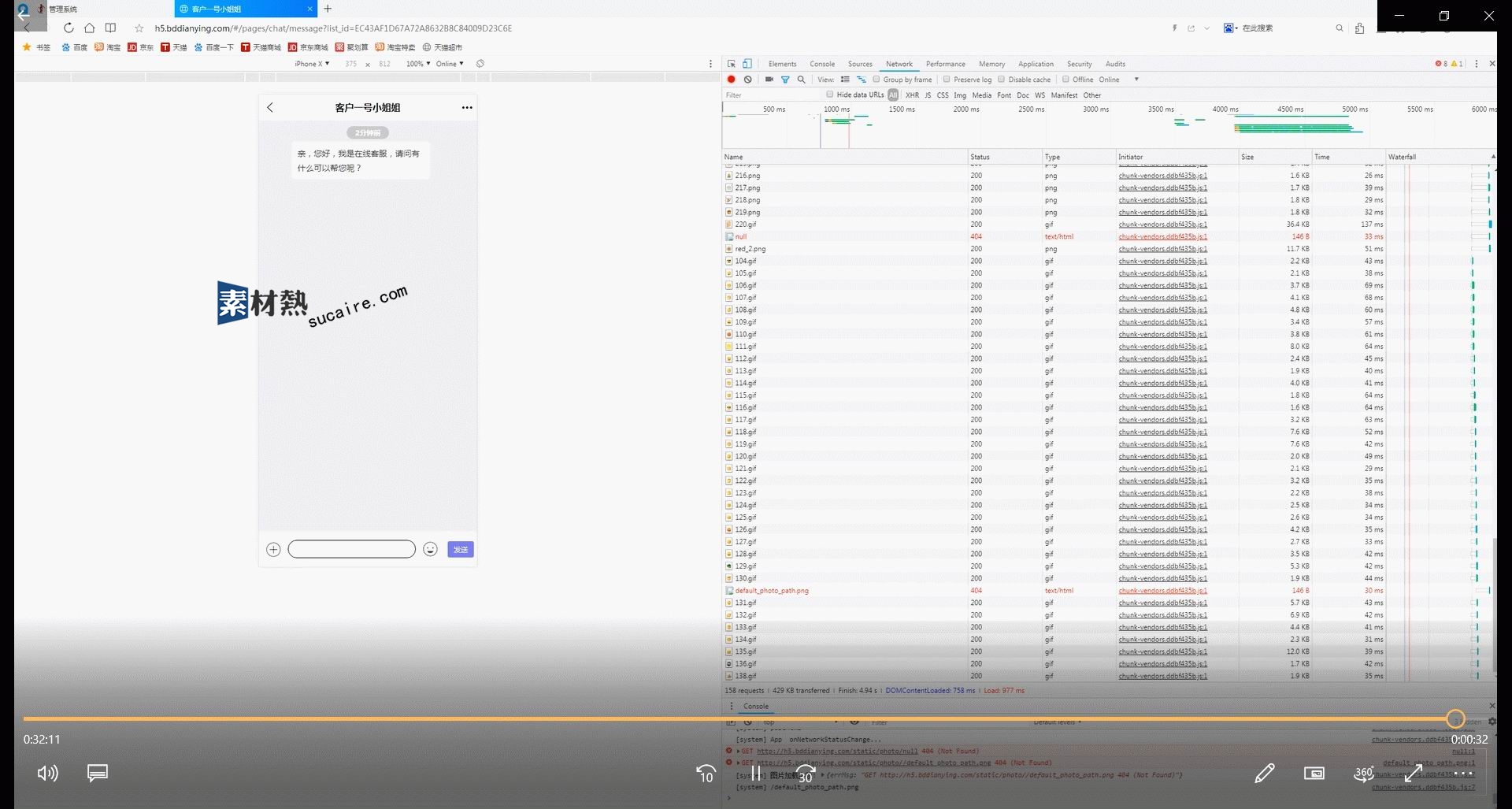The width and height of the screenshot is (1512, 809).
Task: Open chat header three-dot menu
Action: tap(467, 107)
